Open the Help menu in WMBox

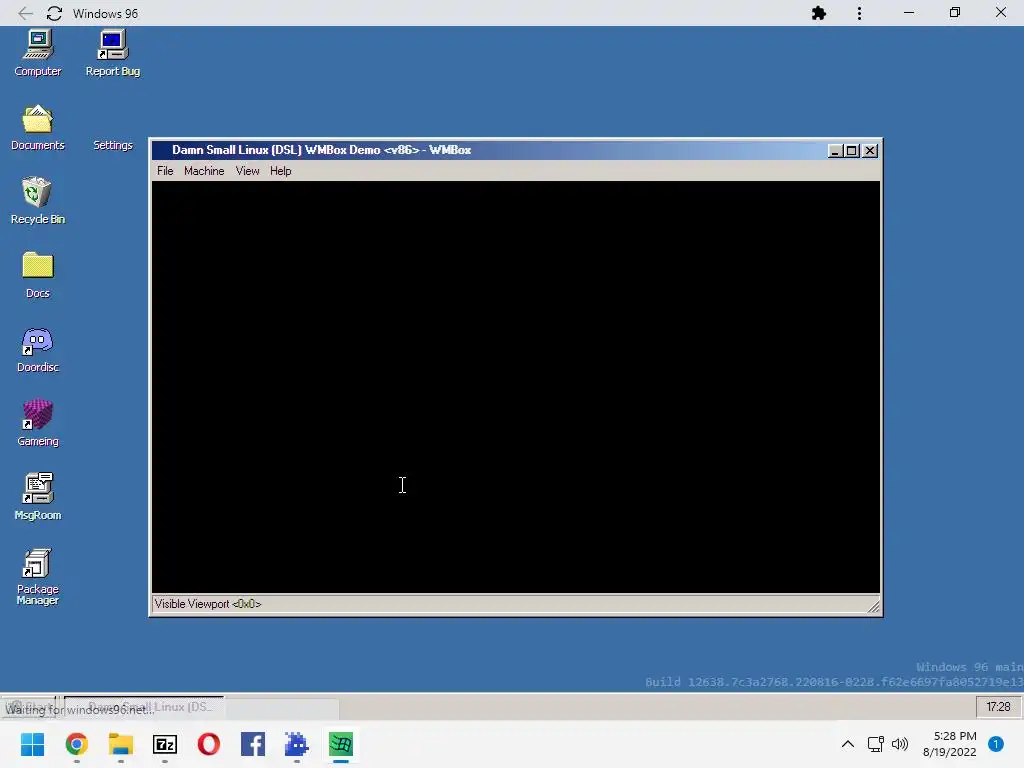click(x=281, y=171)
